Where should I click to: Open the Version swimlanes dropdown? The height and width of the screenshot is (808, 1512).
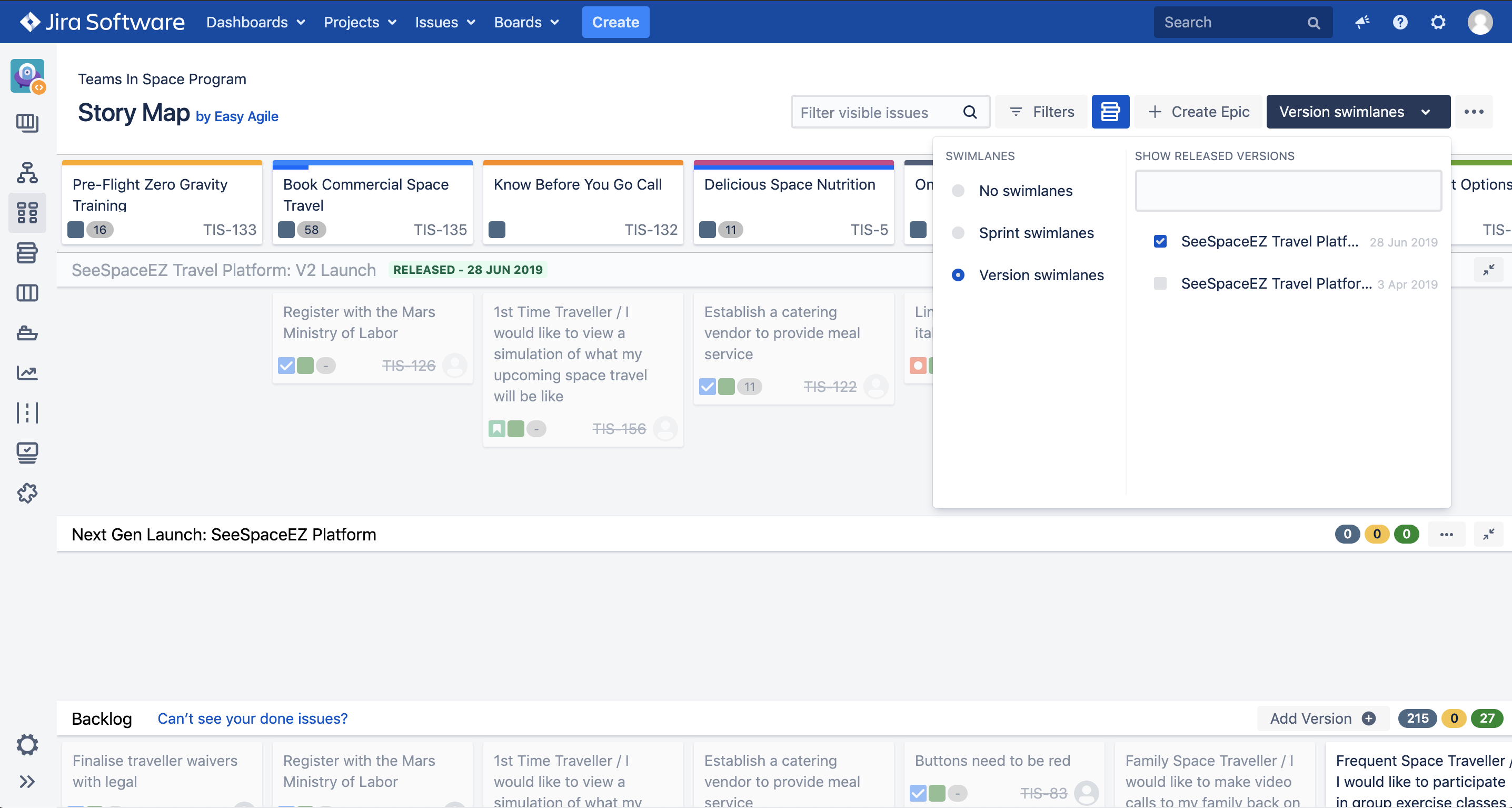1358,112
